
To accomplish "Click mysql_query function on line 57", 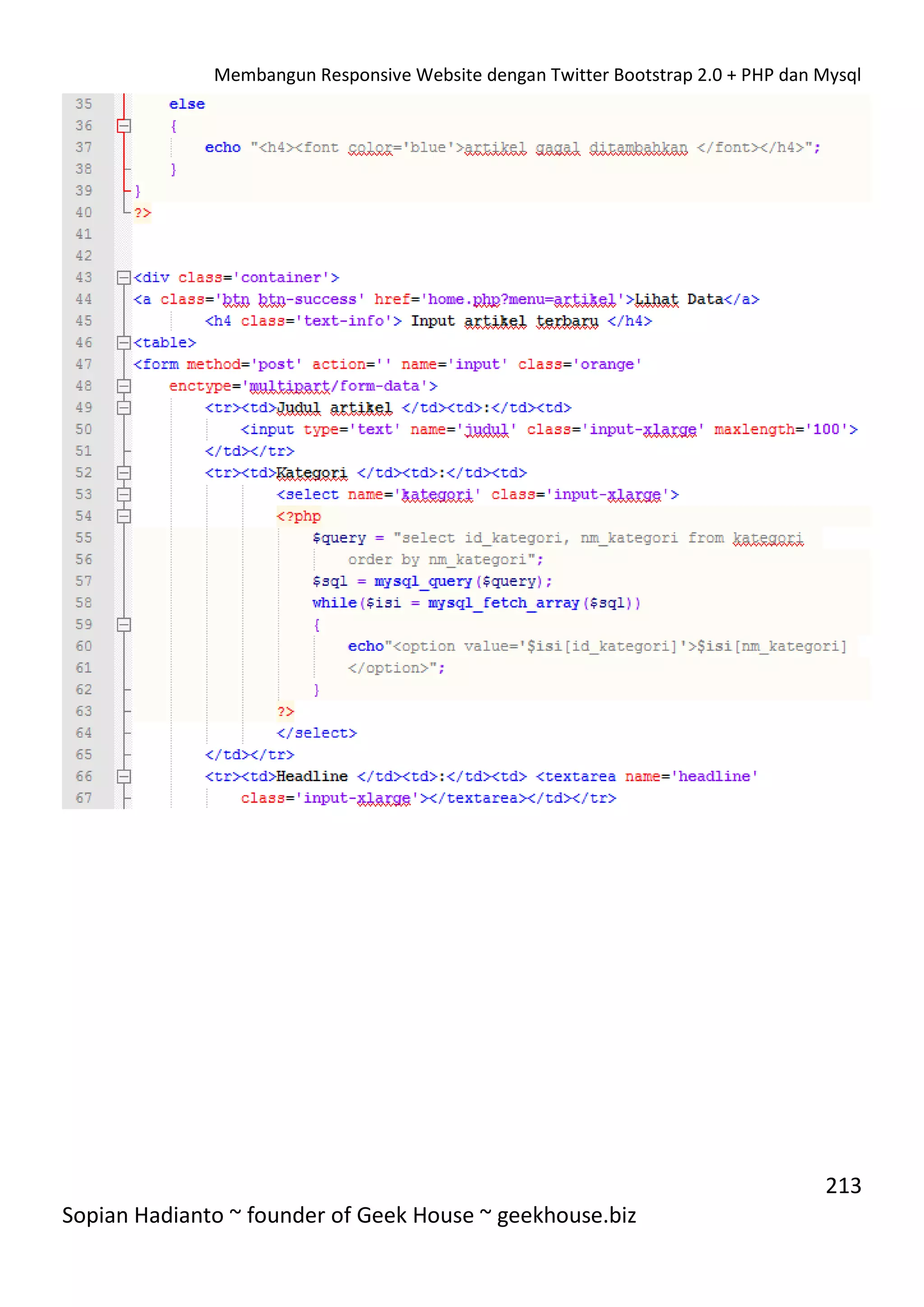I will 423,582.
